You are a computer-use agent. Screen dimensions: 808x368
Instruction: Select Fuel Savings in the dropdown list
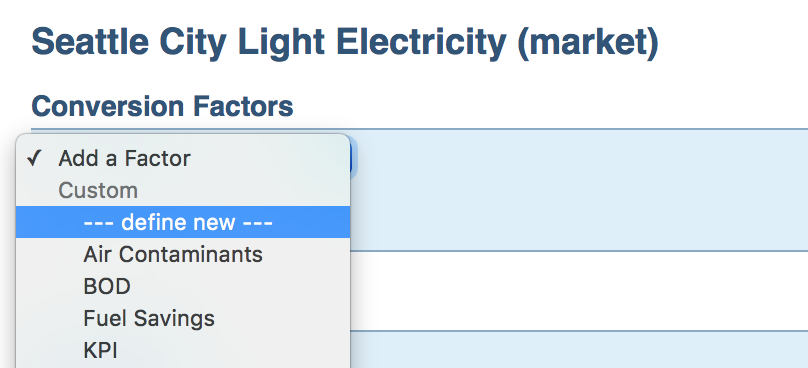coord(149,318)
